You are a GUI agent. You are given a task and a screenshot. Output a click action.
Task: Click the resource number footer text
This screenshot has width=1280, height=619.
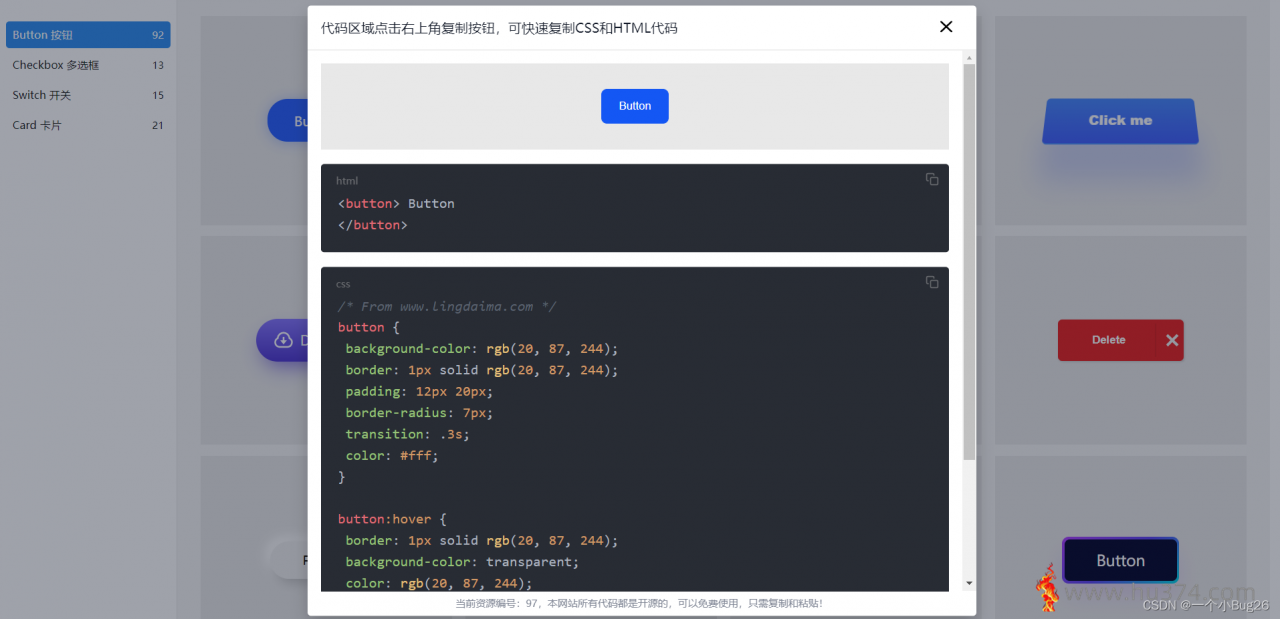pyautogui.click(x=639, y=603)
